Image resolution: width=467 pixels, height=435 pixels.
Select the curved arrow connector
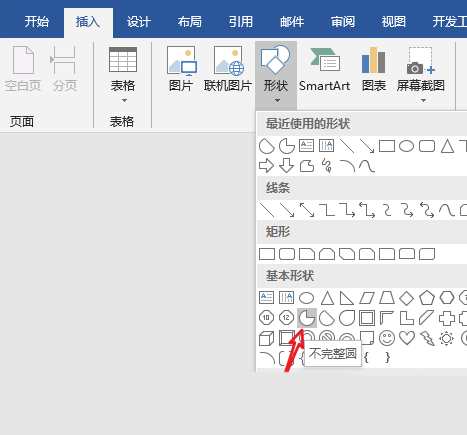click(407, 210)
